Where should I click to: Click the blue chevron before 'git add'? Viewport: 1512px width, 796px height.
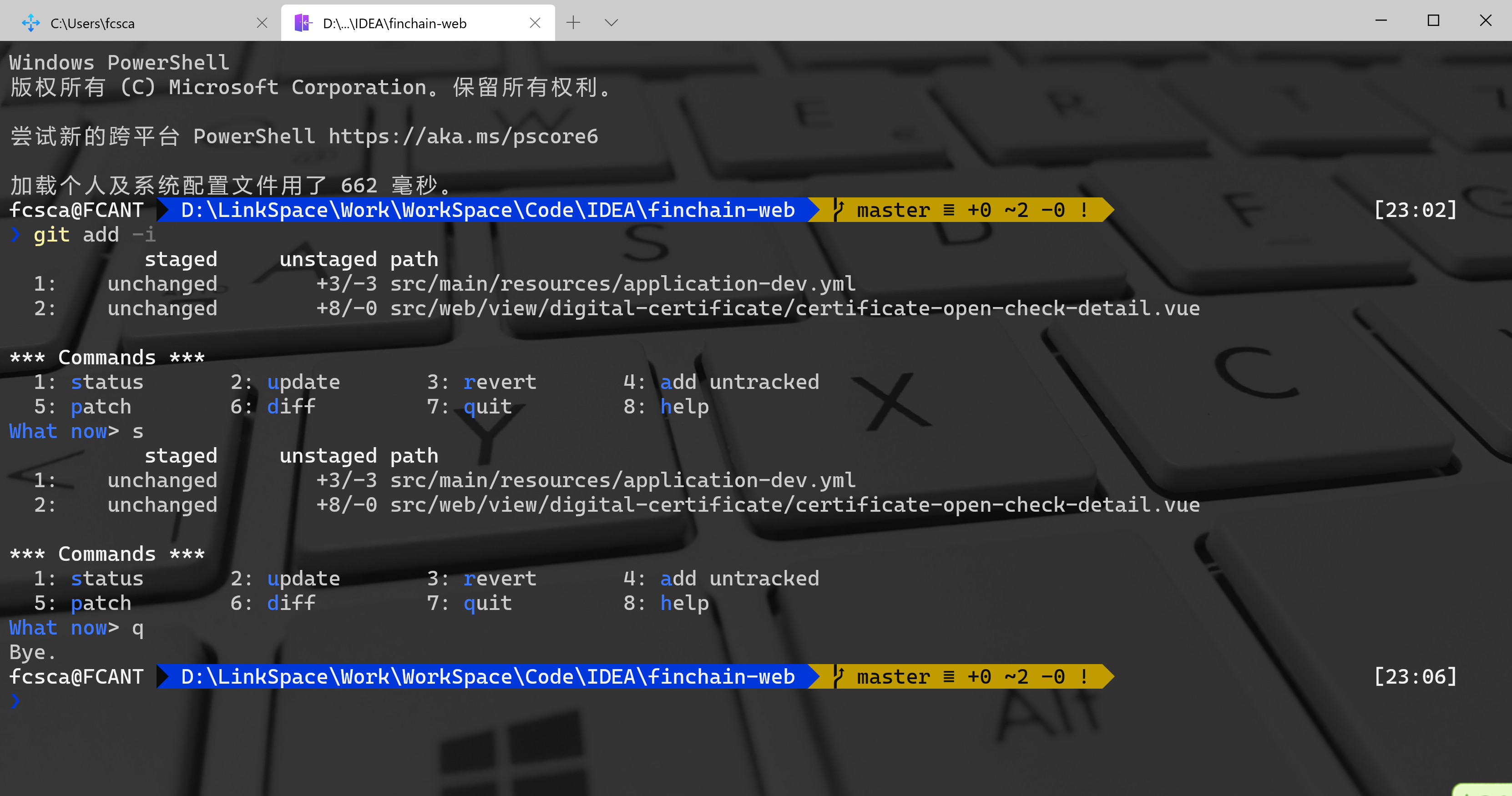(x=15, y=235)
